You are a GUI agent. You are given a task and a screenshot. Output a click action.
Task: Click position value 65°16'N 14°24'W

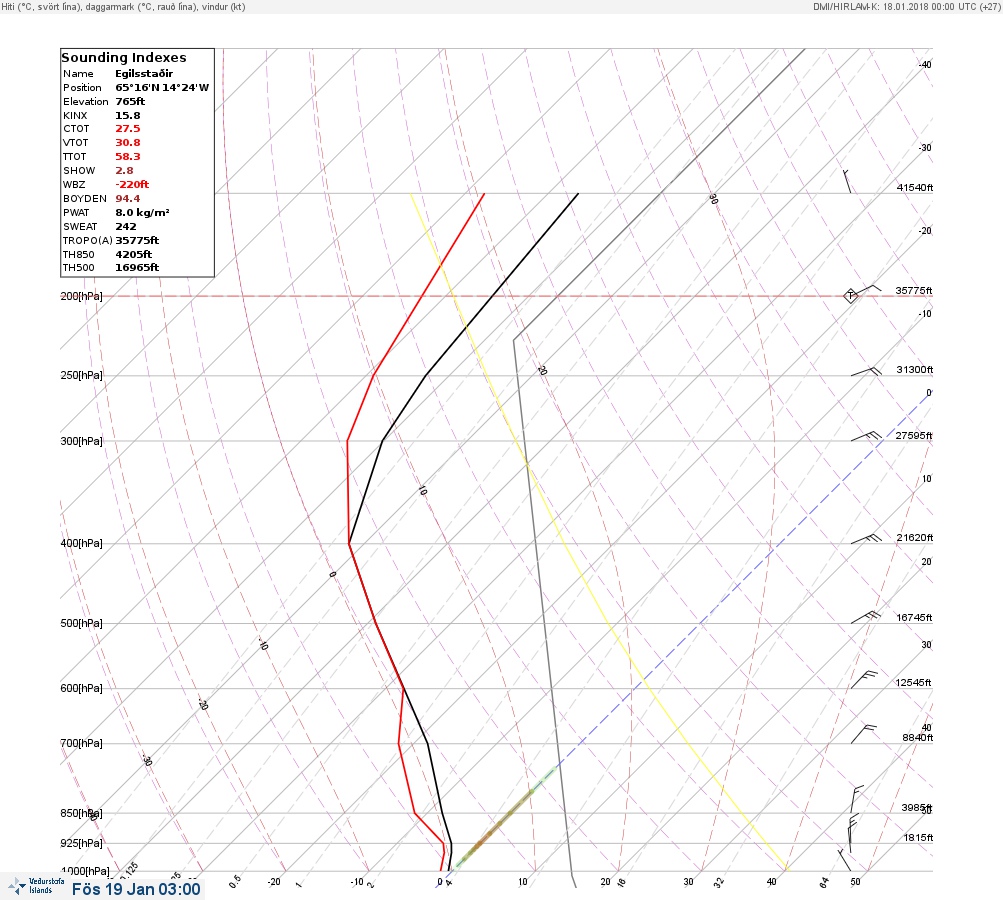(x=162, y=88)
